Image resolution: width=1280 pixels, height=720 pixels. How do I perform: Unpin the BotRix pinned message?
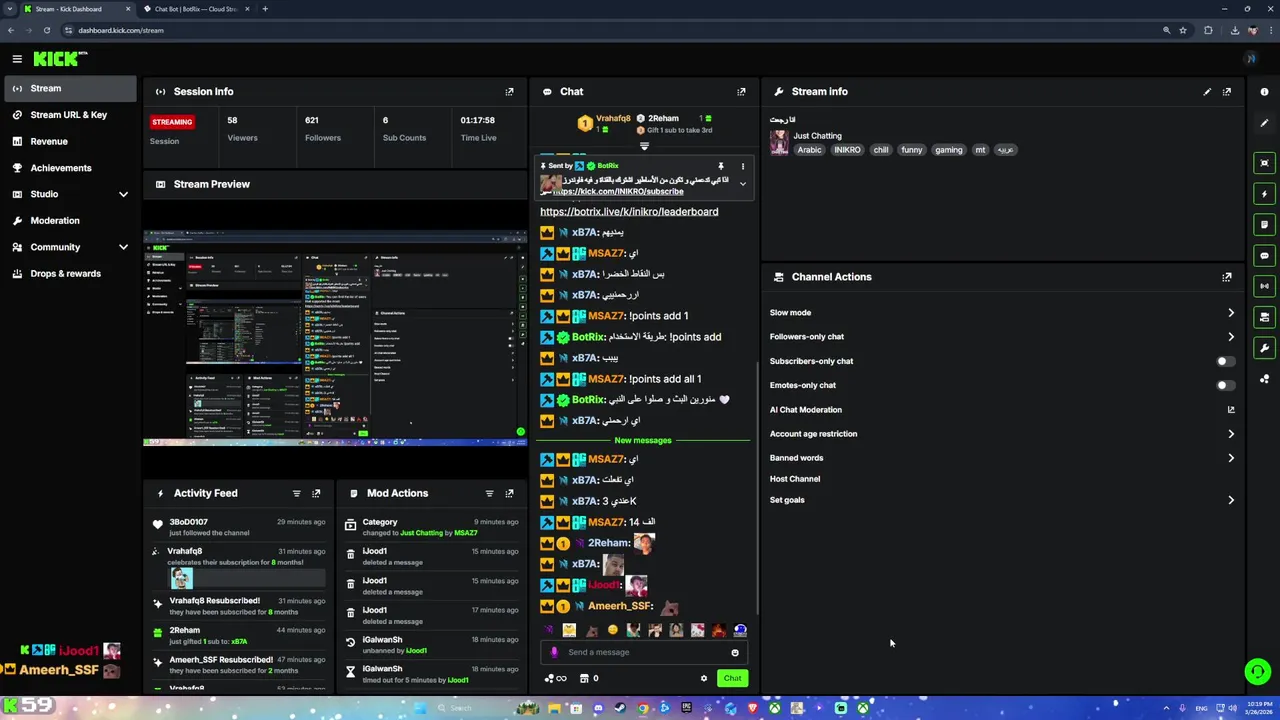(x=720, y=166)
